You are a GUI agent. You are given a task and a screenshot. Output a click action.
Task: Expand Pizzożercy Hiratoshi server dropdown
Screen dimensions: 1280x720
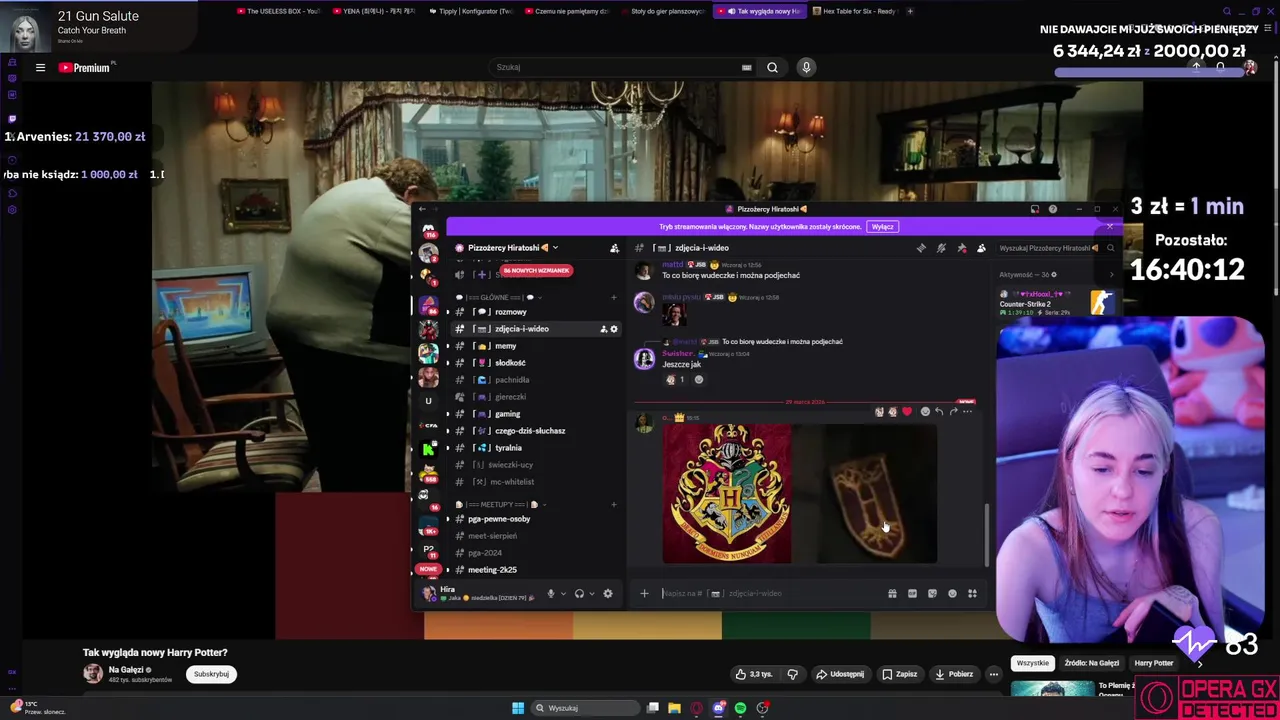coord(555,248)
